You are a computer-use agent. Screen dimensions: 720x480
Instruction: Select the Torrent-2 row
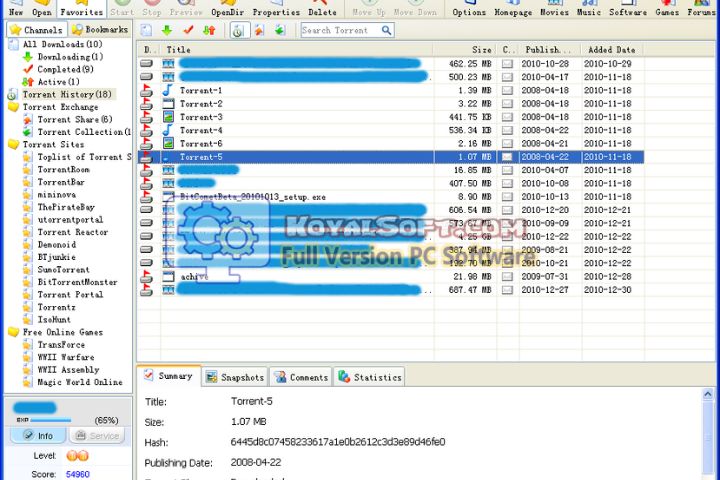coord(390,104)
